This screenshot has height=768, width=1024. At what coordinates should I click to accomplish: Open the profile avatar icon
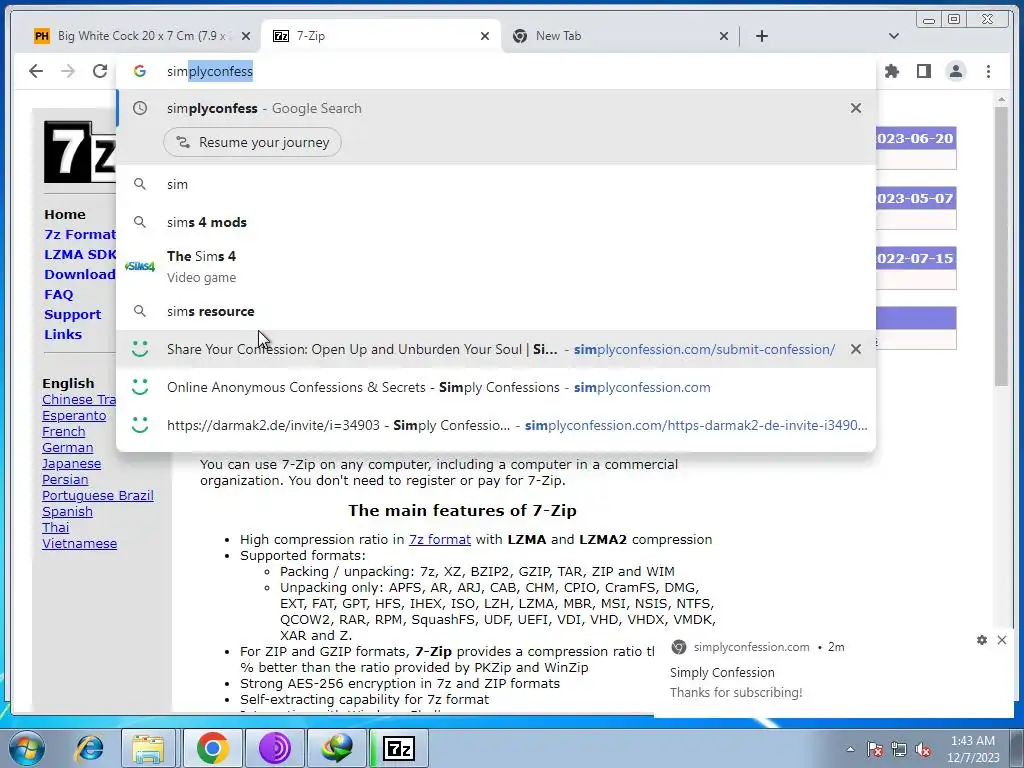956,71
